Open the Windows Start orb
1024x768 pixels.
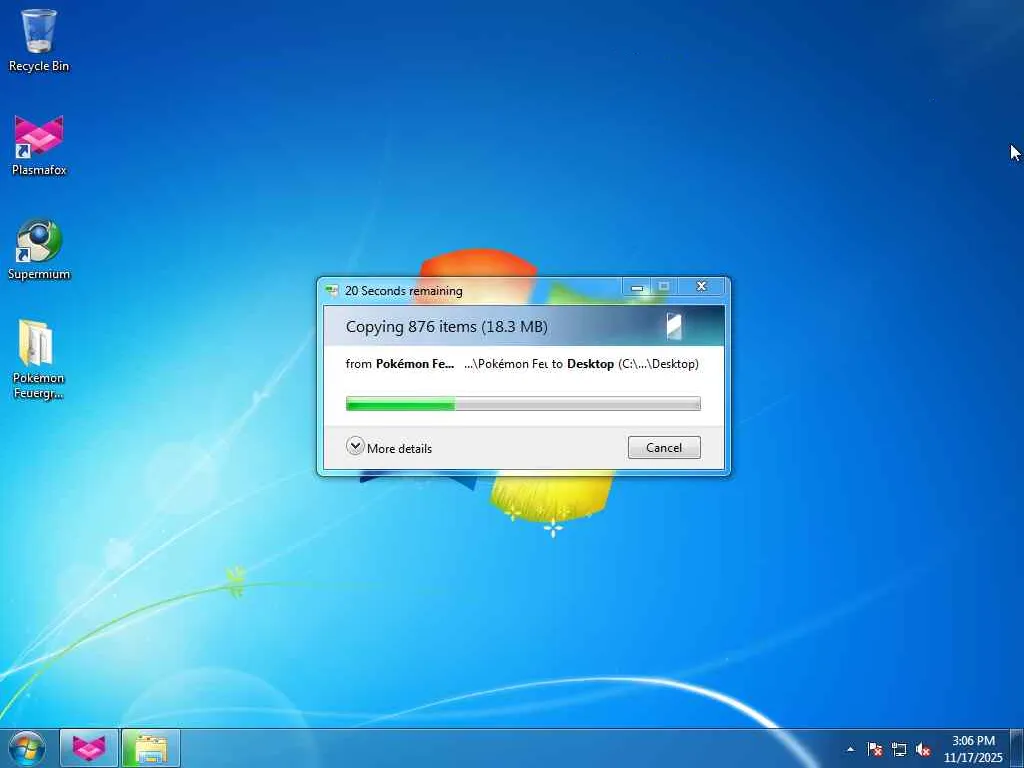click(x=27, y=748)
